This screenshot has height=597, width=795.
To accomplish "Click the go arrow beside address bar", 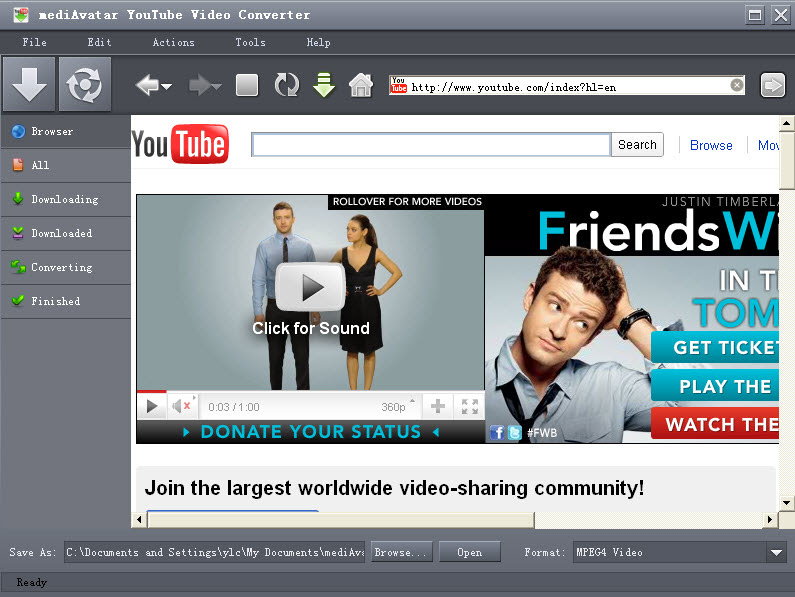I will coord(772,86).
